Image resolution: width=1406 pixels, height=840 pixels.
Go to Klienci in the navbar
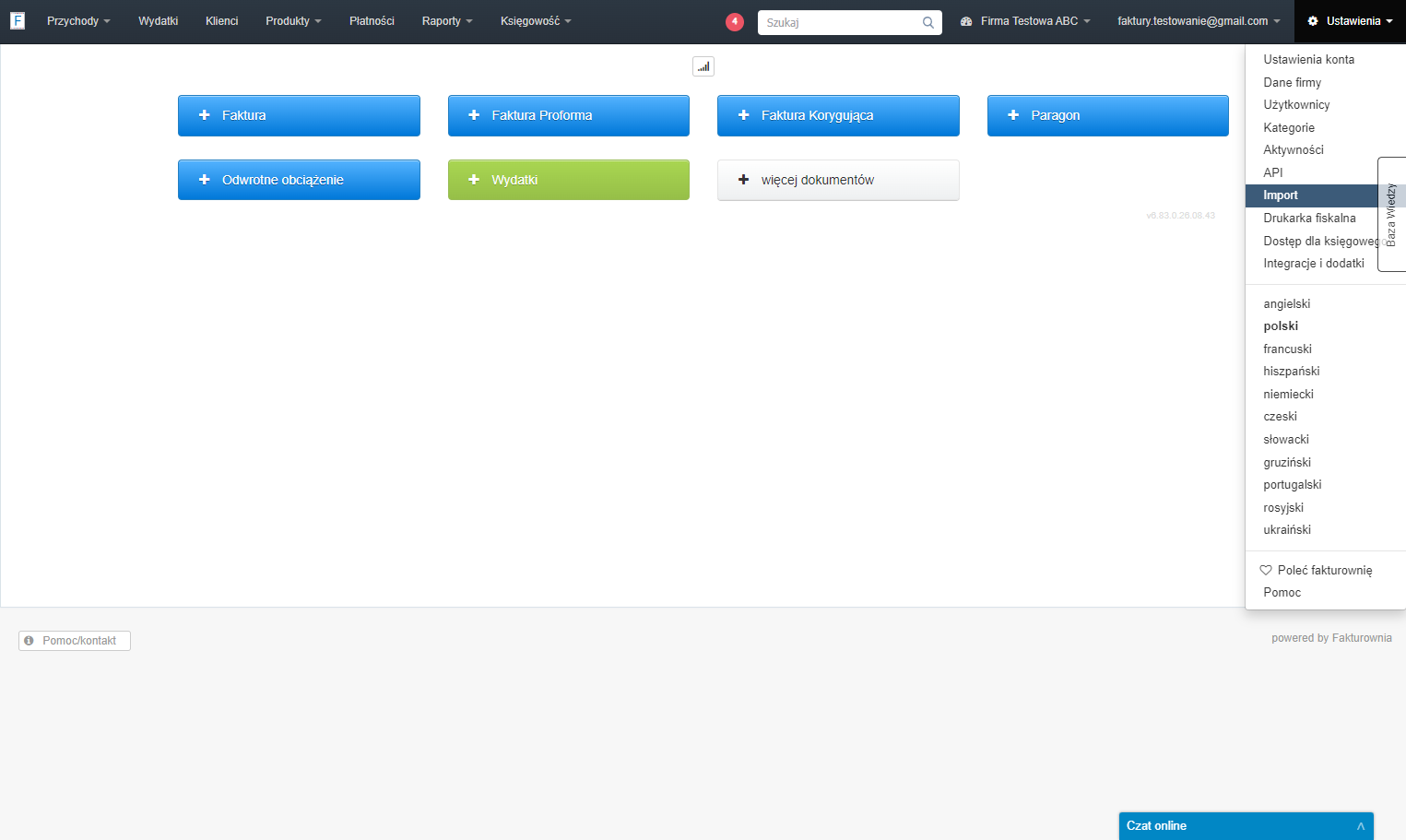221,21
